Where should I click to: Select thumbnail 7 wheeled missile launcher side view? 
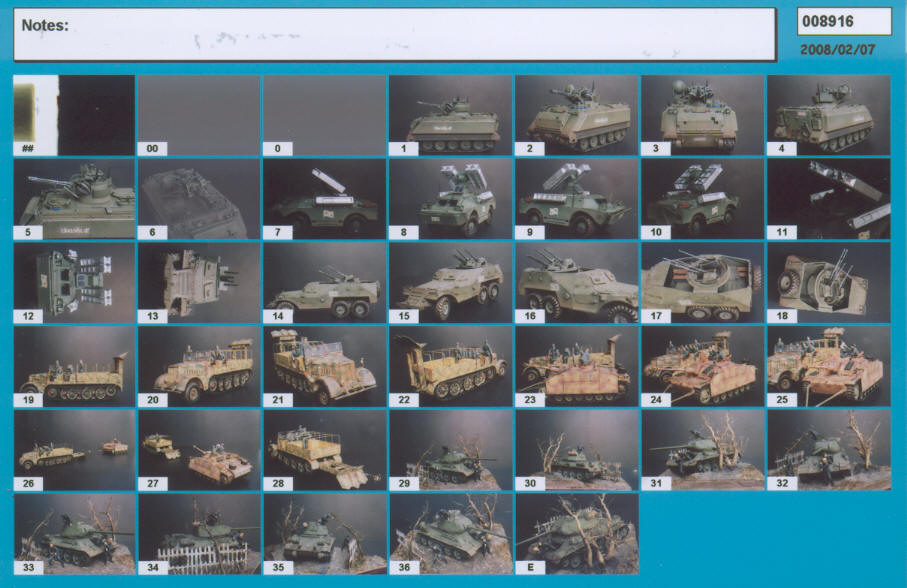point(325,199)
